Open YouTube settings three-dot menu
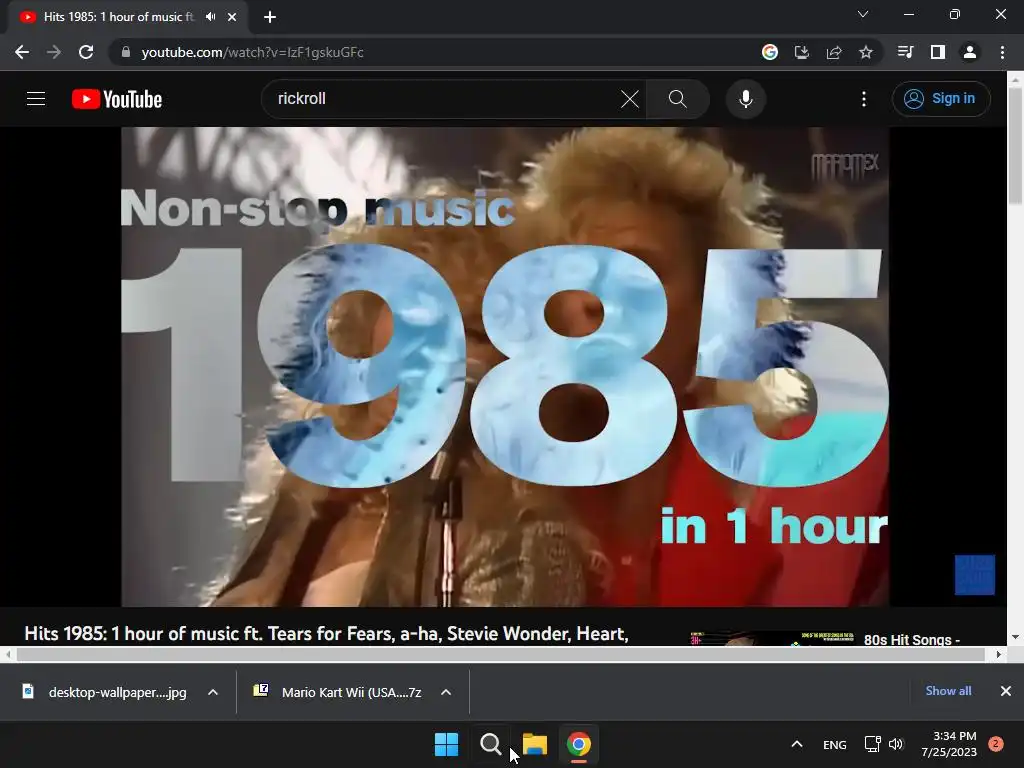 tap(863, 99)
